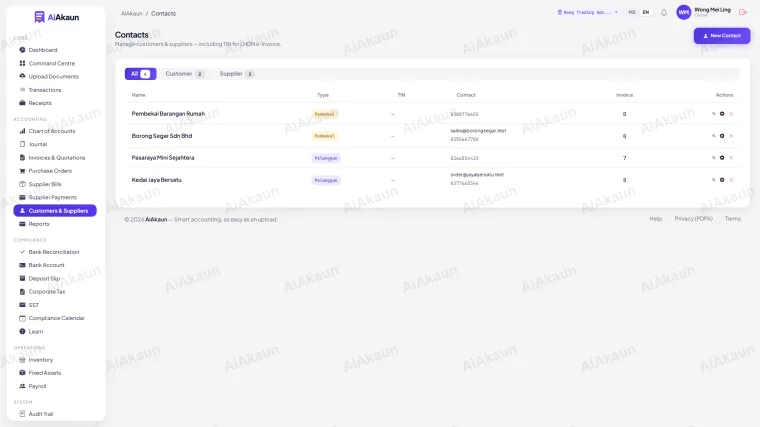Edit Pasaraya Mini Sejahtera with pencil icon

point(713,158)
